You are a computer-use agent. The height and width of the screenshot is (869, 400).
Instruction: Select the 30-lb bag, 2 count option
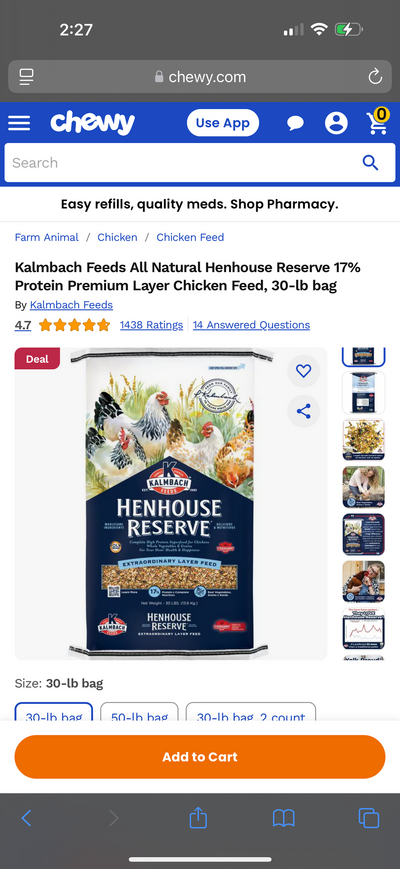point(251,712)
